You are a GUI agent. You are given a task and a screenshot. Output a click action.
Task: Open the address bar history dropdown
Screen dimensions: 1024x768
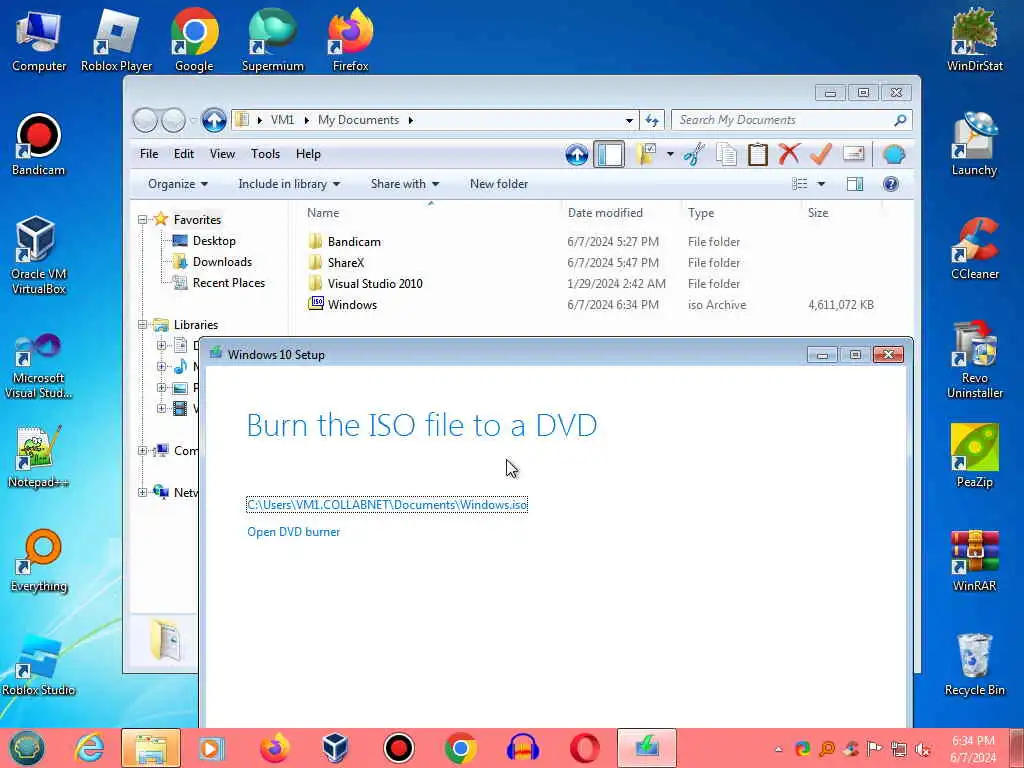tap(629, 120)
